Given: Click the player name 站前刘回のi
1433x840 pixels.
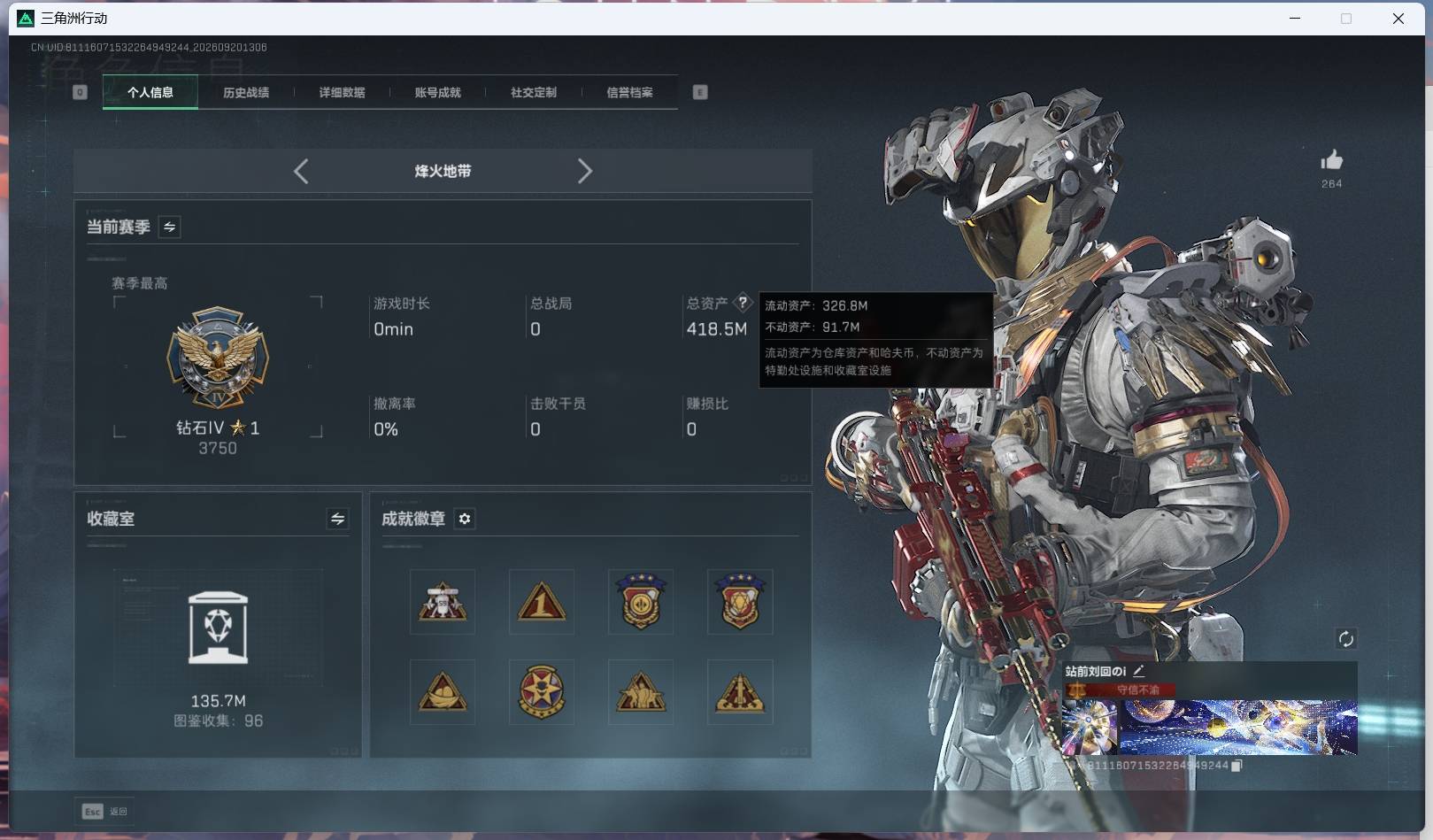Looking at the screenshot, I should 1096,672.
